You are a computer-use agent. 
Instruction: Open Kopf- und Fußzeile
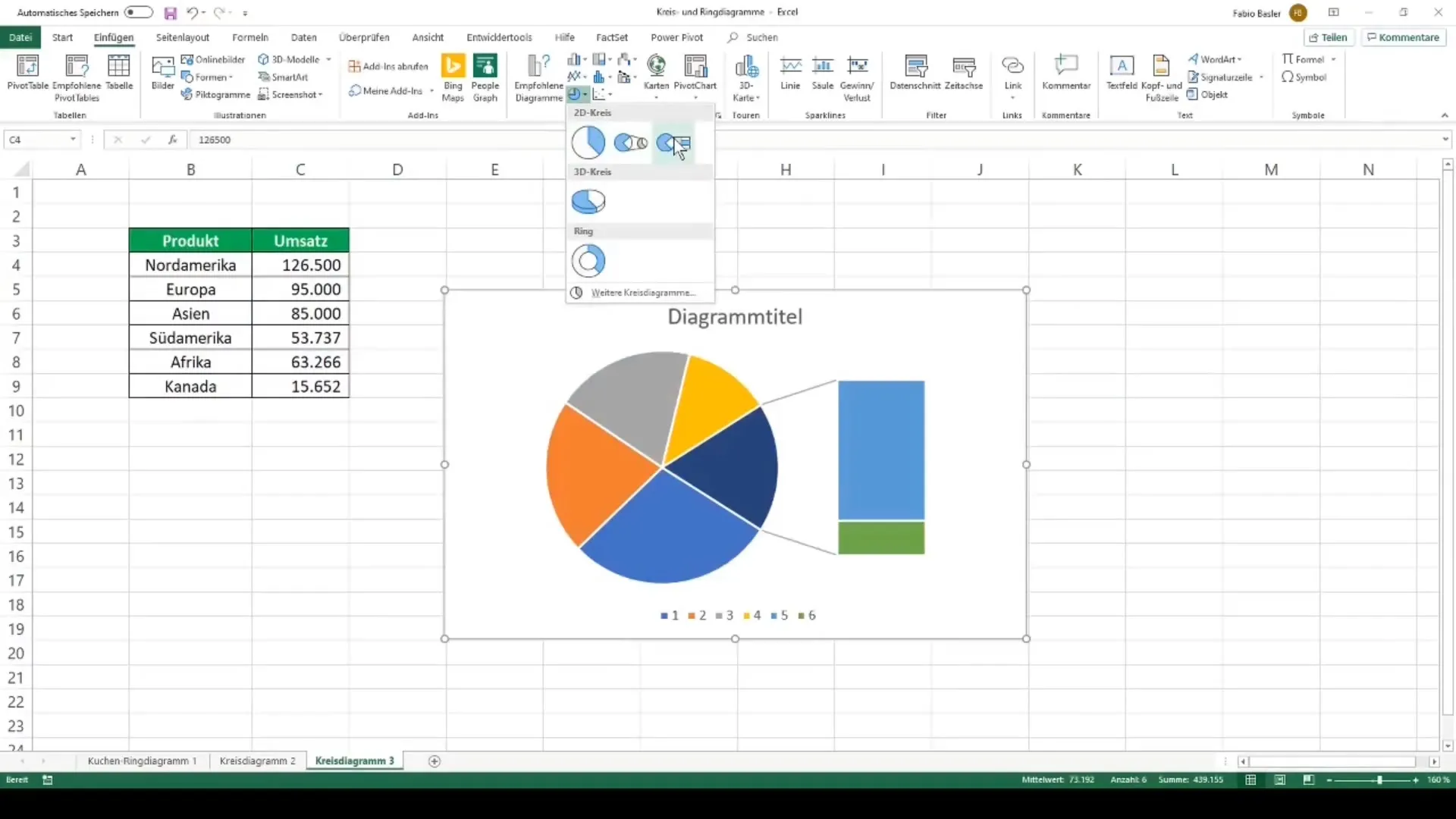(x=1161, y=78)
